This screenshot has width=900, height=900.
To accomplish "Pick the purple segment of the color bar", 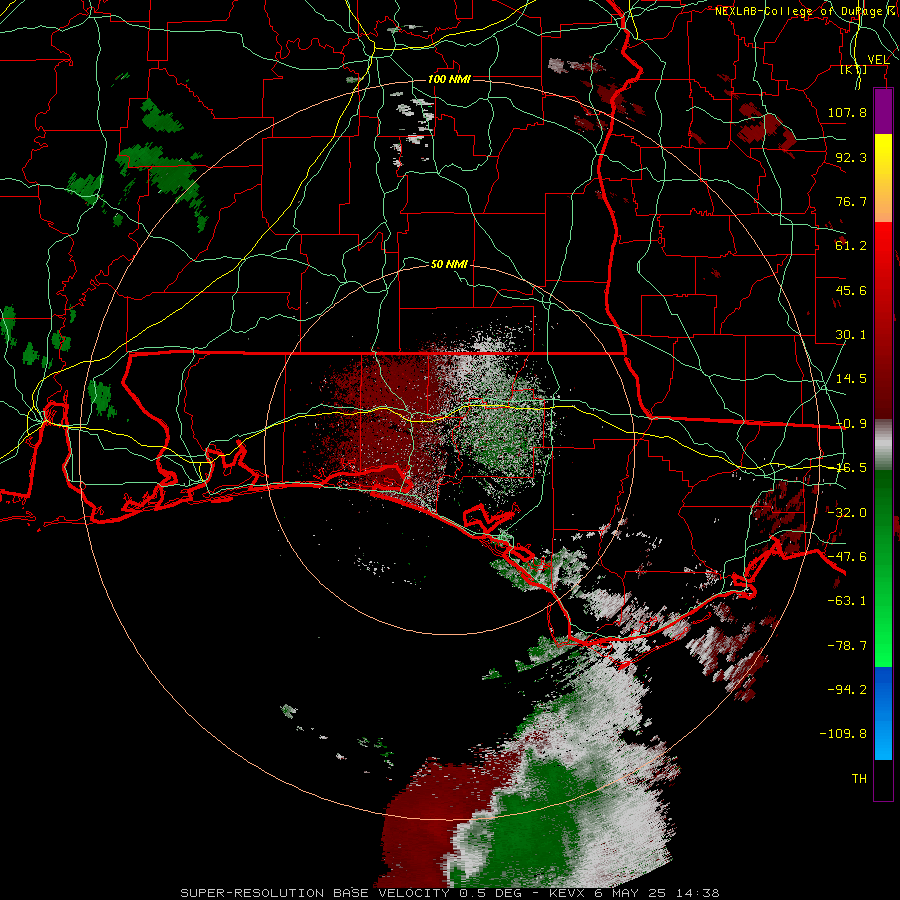I will 883,111.
